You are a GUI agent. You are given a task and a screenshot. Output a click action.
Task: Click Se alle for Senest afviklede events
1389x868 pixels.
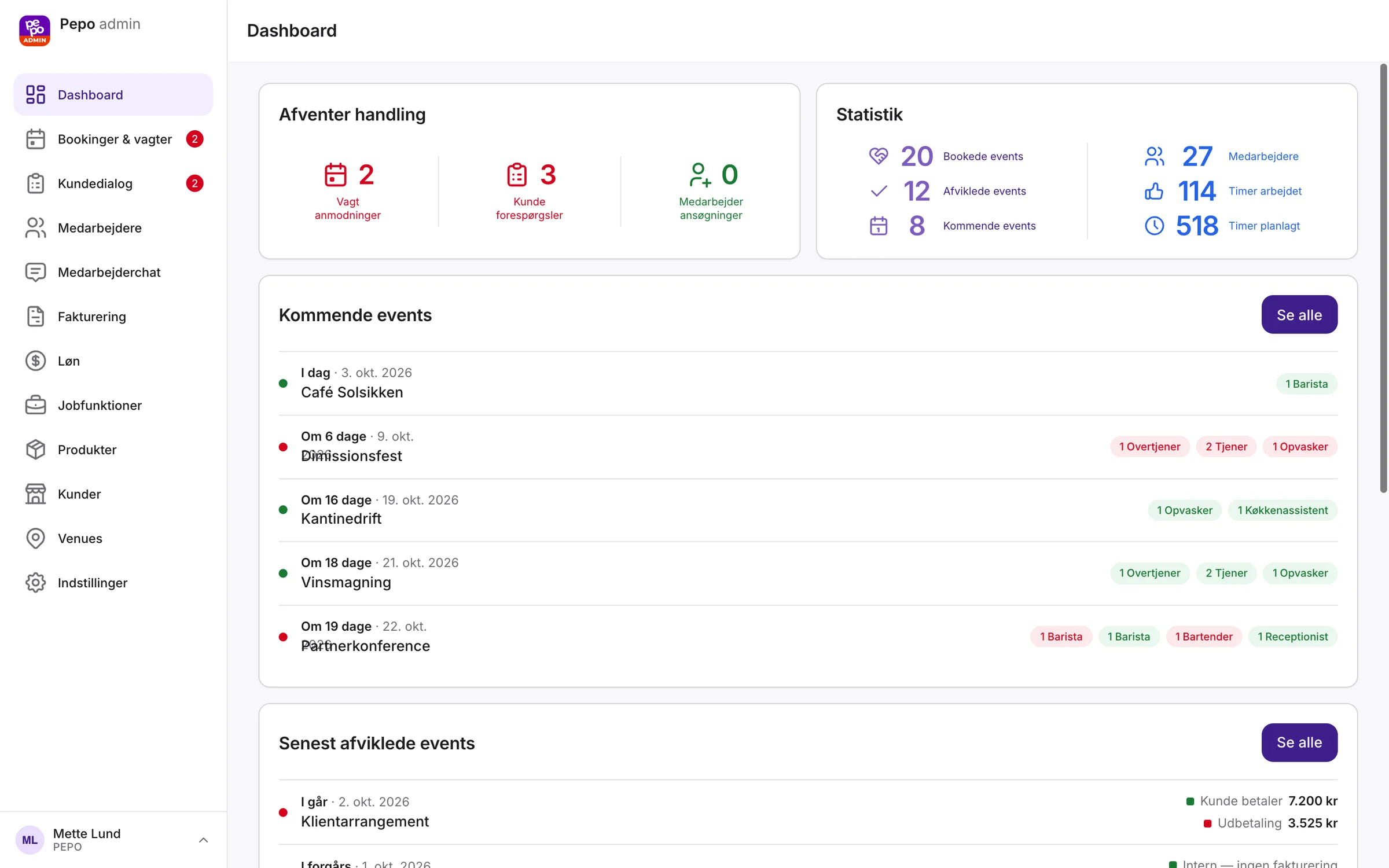click(x=1299, y=742)
